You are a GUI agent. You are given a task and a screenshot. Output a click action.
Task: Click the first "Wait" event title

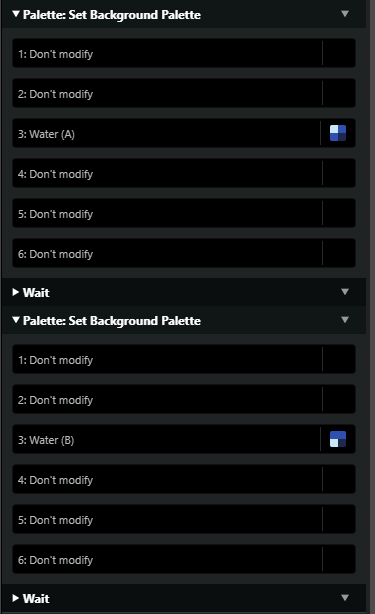[x=36, y=293]
